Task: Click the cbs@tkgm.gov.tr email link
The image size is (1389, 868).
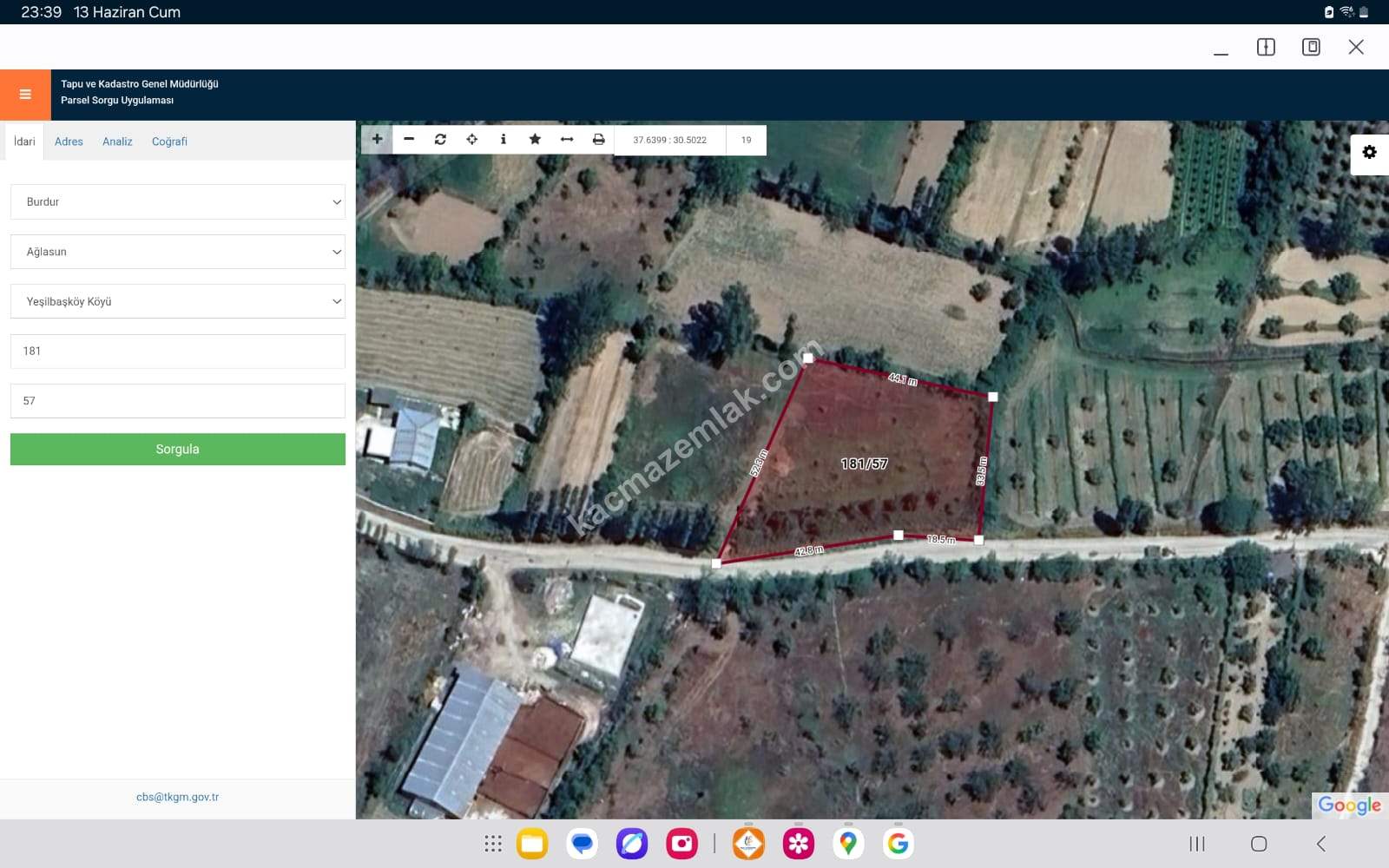Action: tap(177, 797)
